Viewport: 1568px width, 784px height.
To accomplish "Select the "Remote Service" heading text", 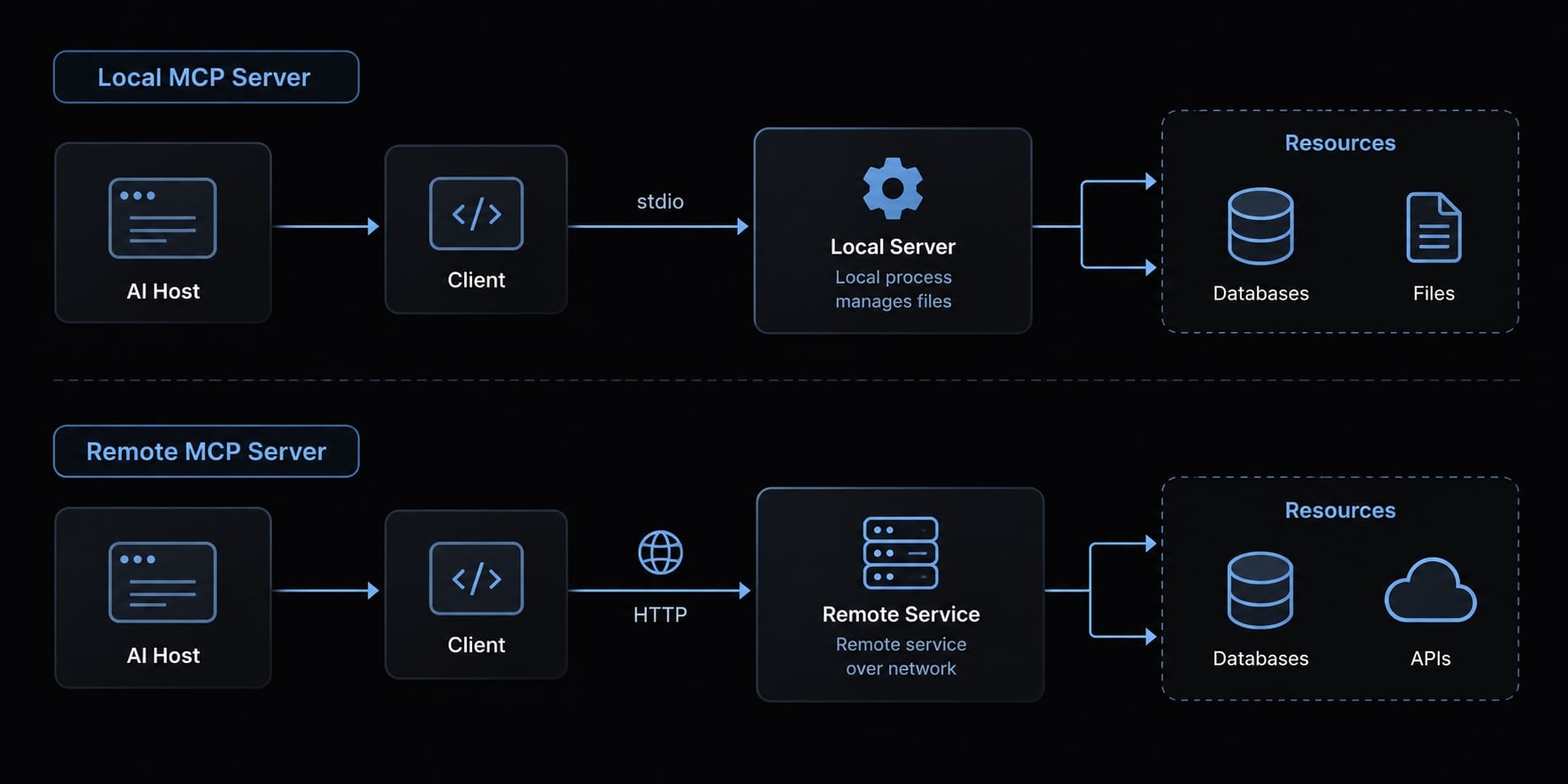I will (x=901, y=614).
